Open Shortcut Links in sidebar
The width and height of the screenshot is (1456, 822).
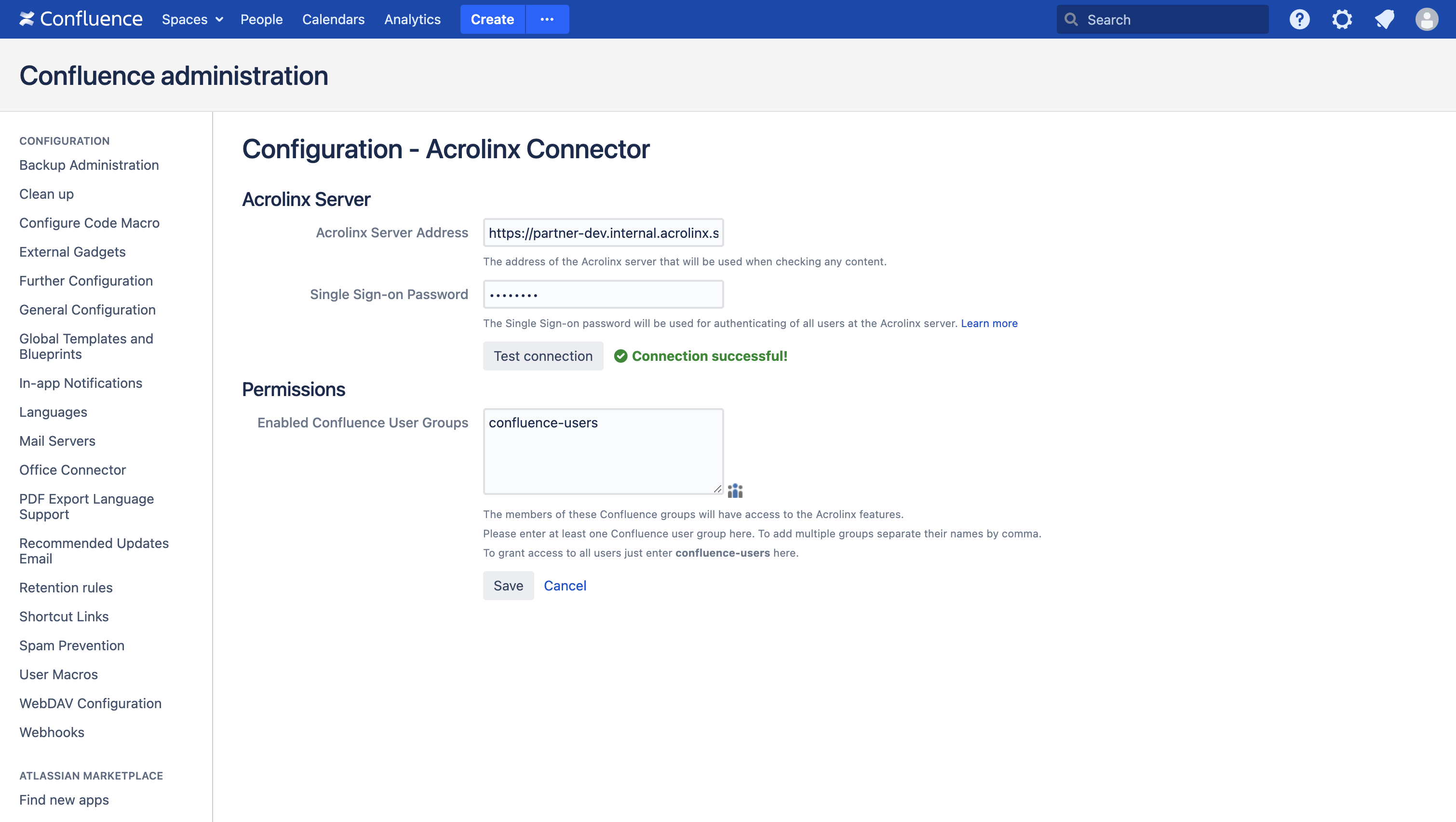64,616
